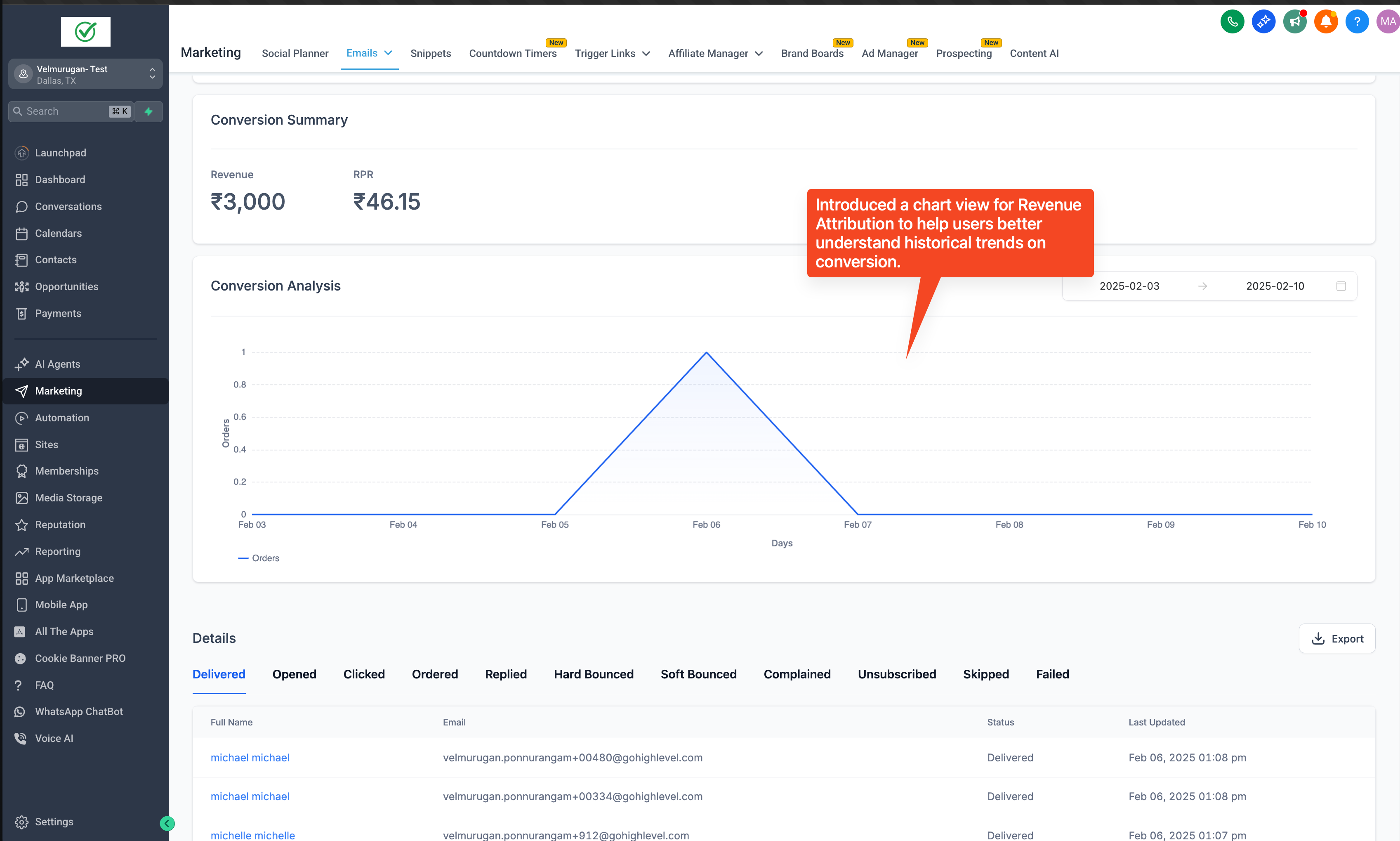
Task: Select the Hard Bounced tab
Action: [594, 674]
